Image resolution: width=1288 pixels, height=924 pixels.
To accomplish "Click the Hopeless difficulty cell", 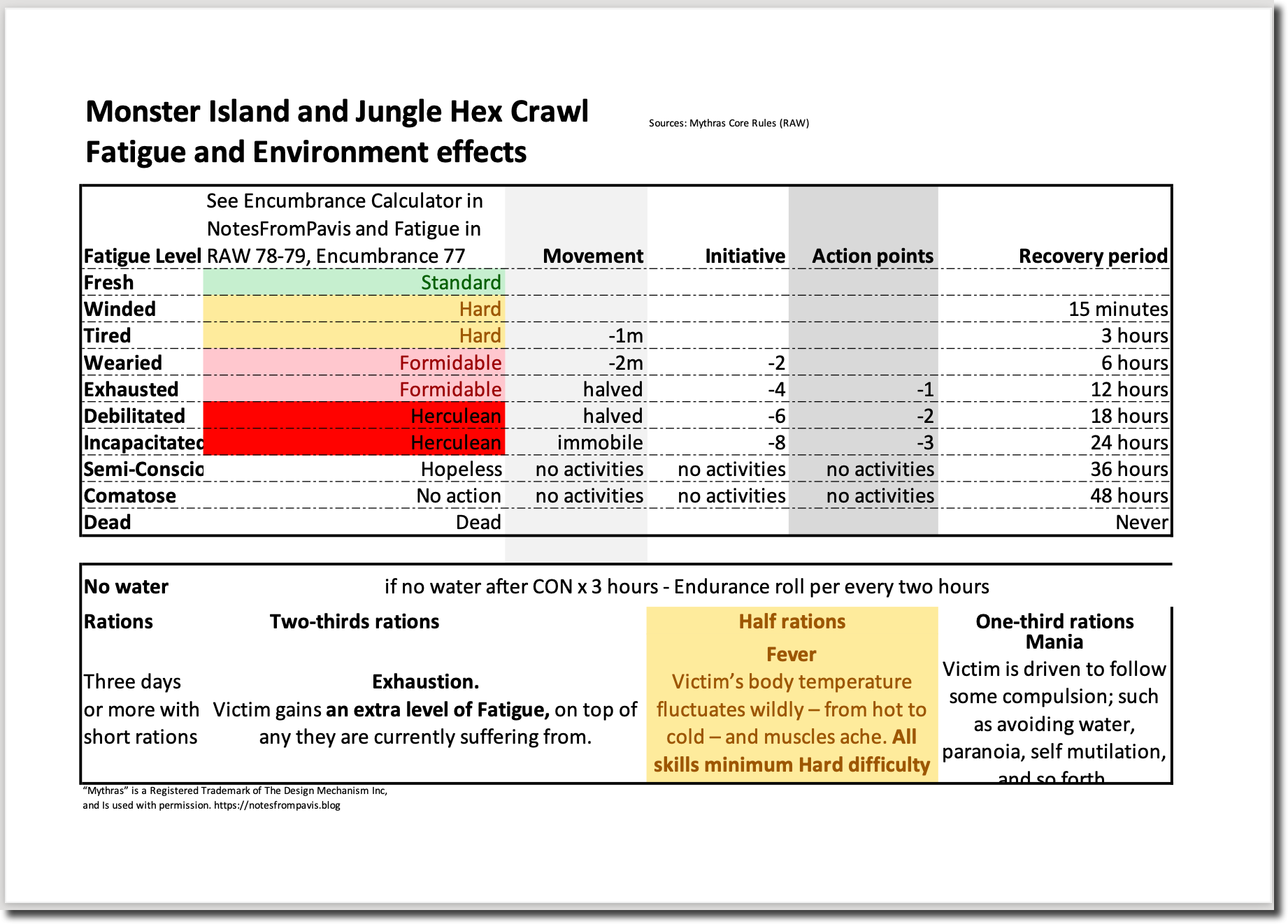I will 461,469.
